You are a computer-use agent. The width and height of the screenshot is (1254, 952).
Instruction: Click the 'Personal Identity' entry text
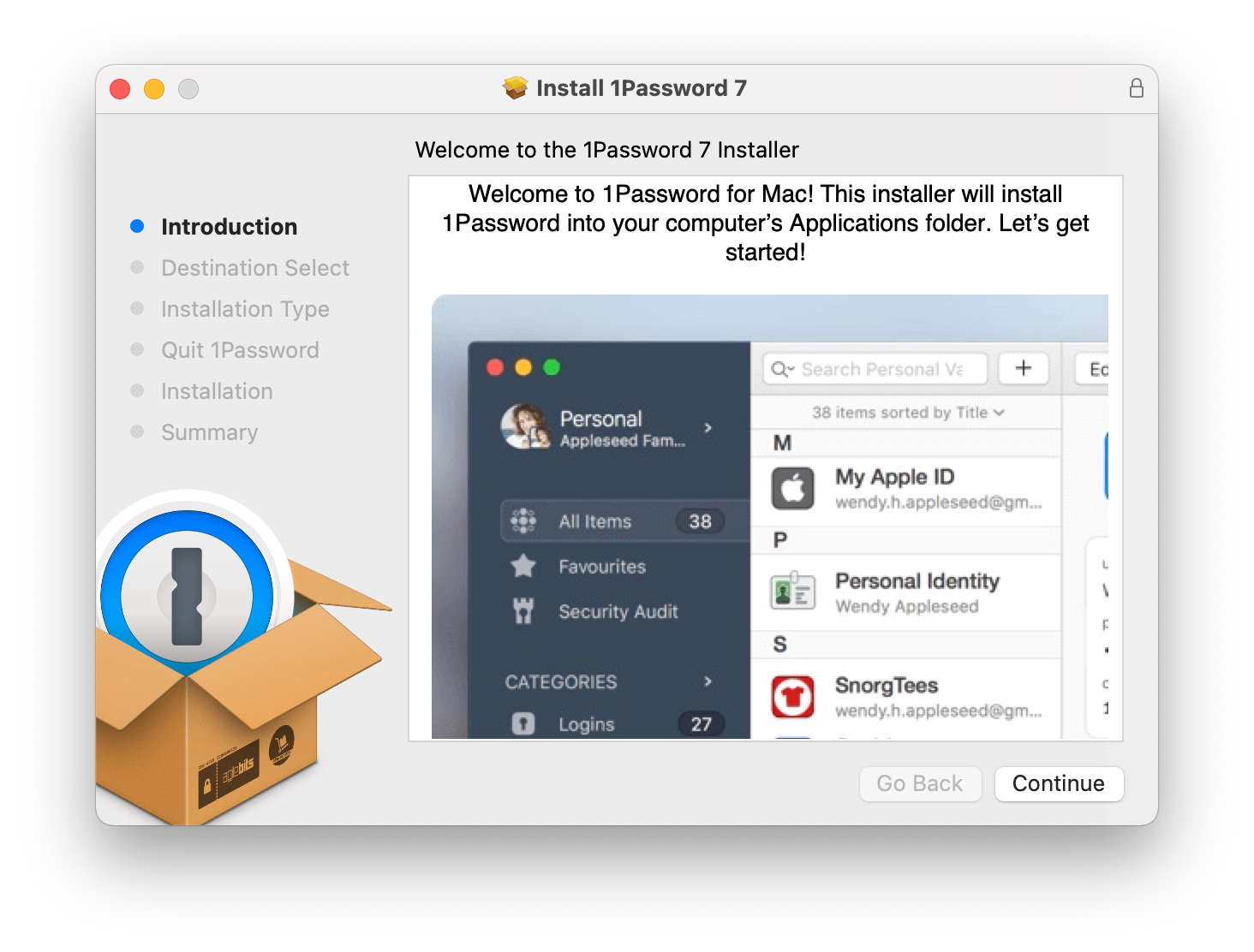click(917, 581)
